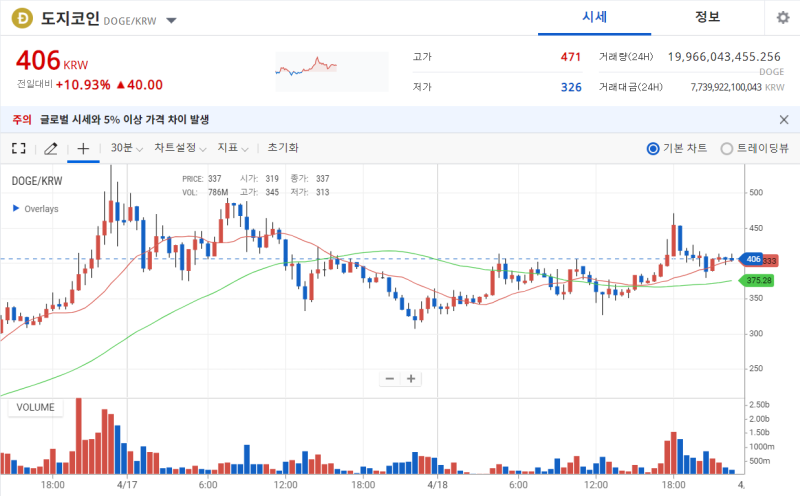This screenshot has width=800, height=496.
Task: Click the 4/17 date axis label
Action: (127, 484)
